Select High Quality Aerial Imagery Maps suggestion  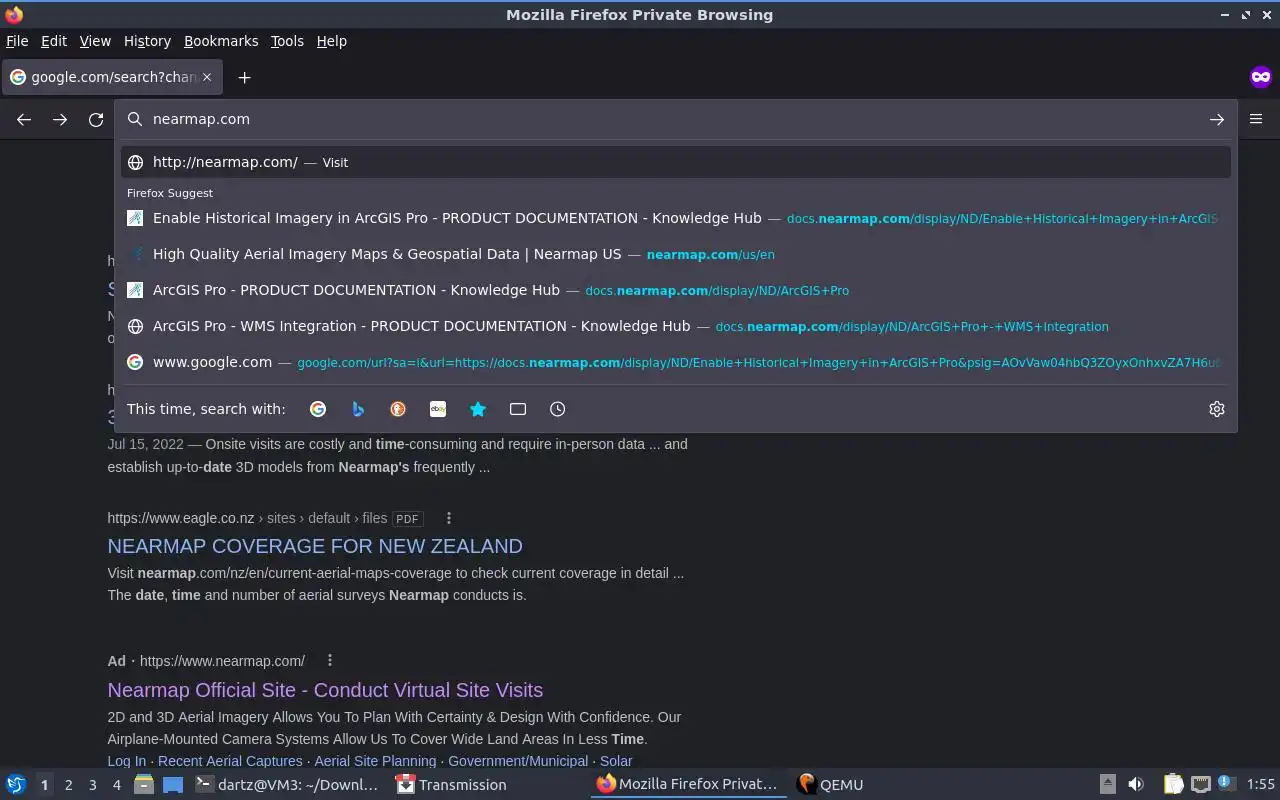676,254
